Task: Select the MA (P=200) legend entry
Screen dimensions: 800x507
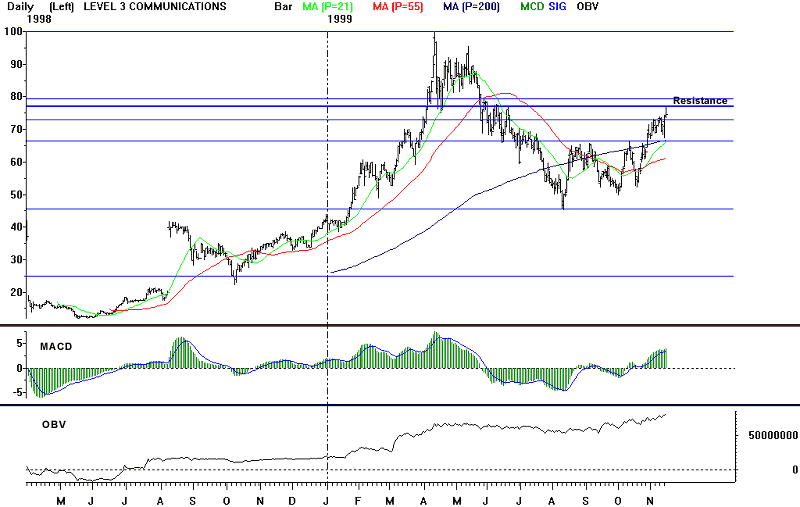Action: pyautogui.click(x=471, y=7)
